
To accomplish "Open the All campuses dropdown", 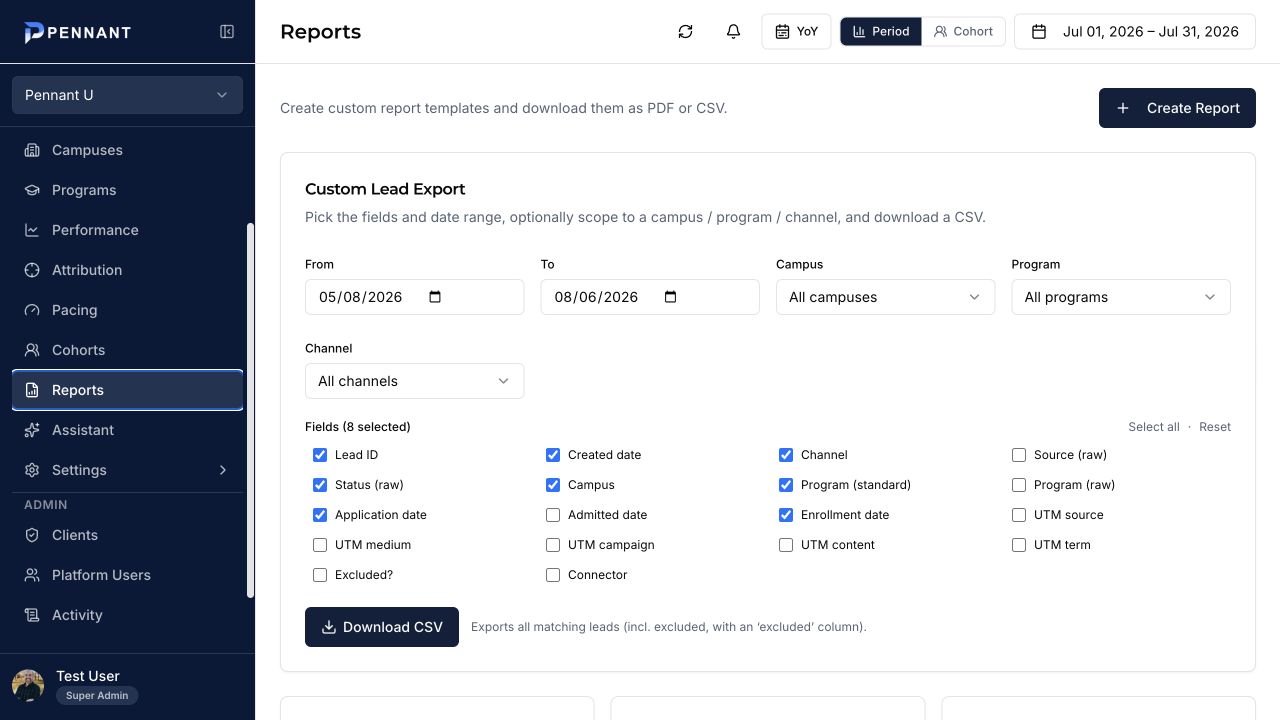I will coord(885,297).
